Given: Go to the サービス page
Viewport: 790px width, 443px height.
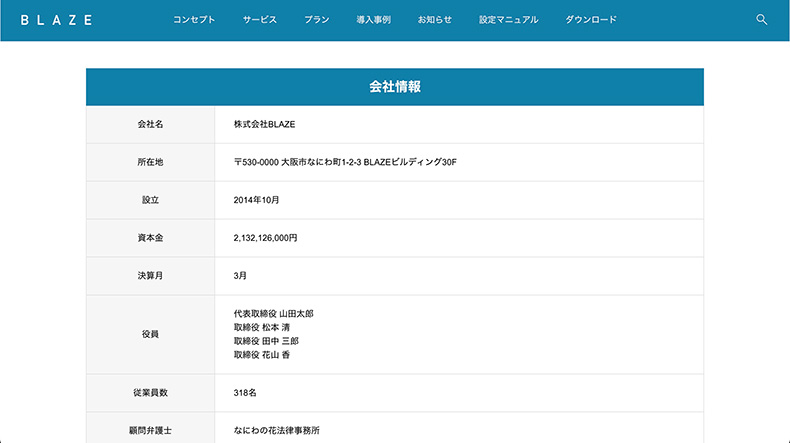Looking at the screenshot, I should pos(260,20).
